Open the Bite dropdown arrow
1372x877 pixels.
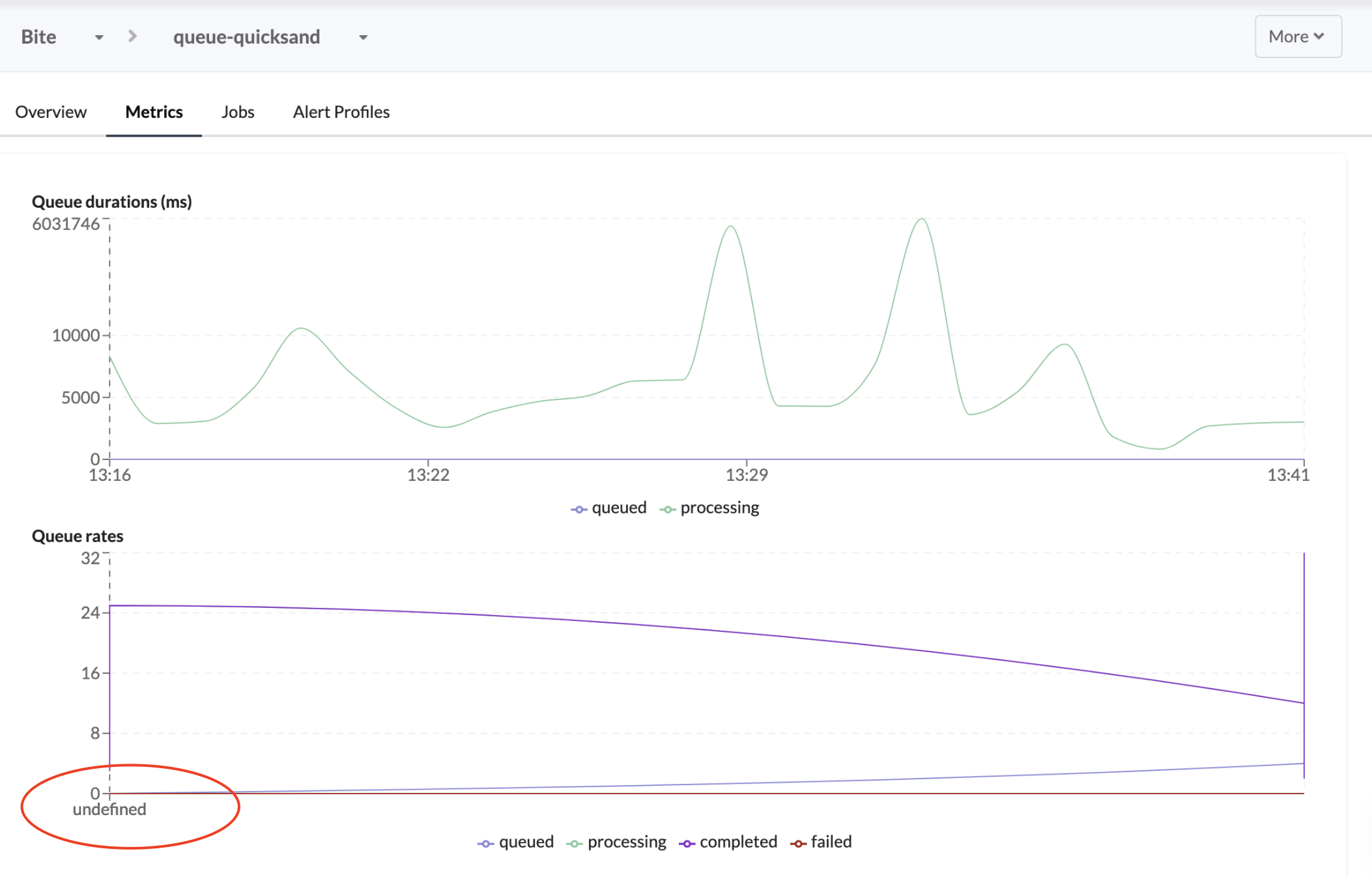[x=99, y=38]
